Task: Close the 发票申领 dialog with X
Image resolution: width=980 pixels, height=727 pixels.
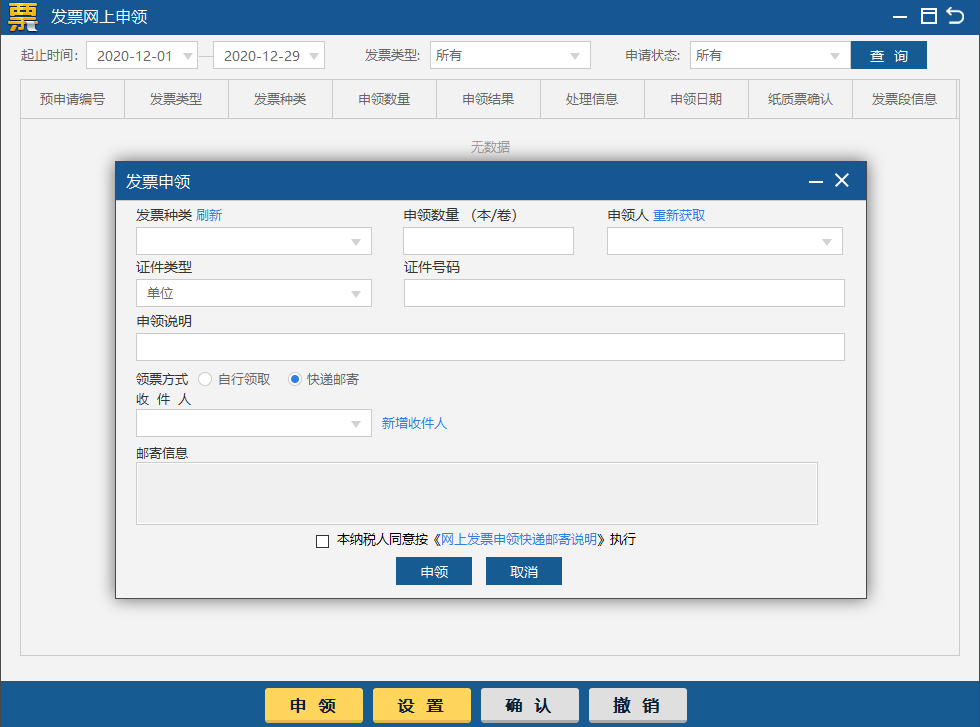Action: tap(842, 180)
